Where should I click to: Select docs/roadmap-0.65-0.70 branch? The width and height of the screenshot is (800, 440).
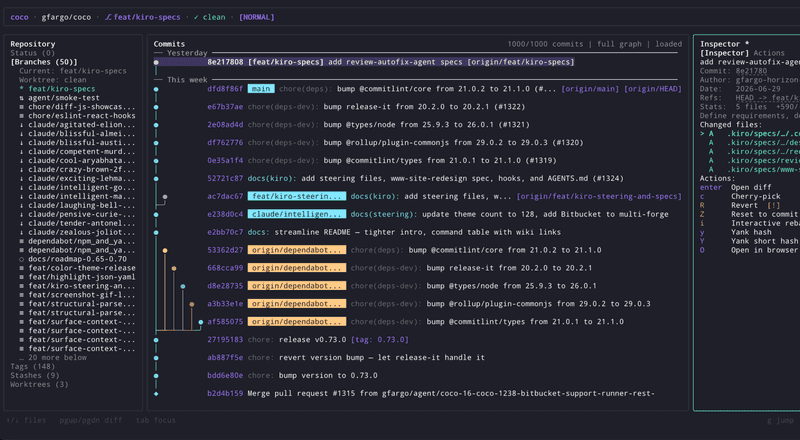73,259
